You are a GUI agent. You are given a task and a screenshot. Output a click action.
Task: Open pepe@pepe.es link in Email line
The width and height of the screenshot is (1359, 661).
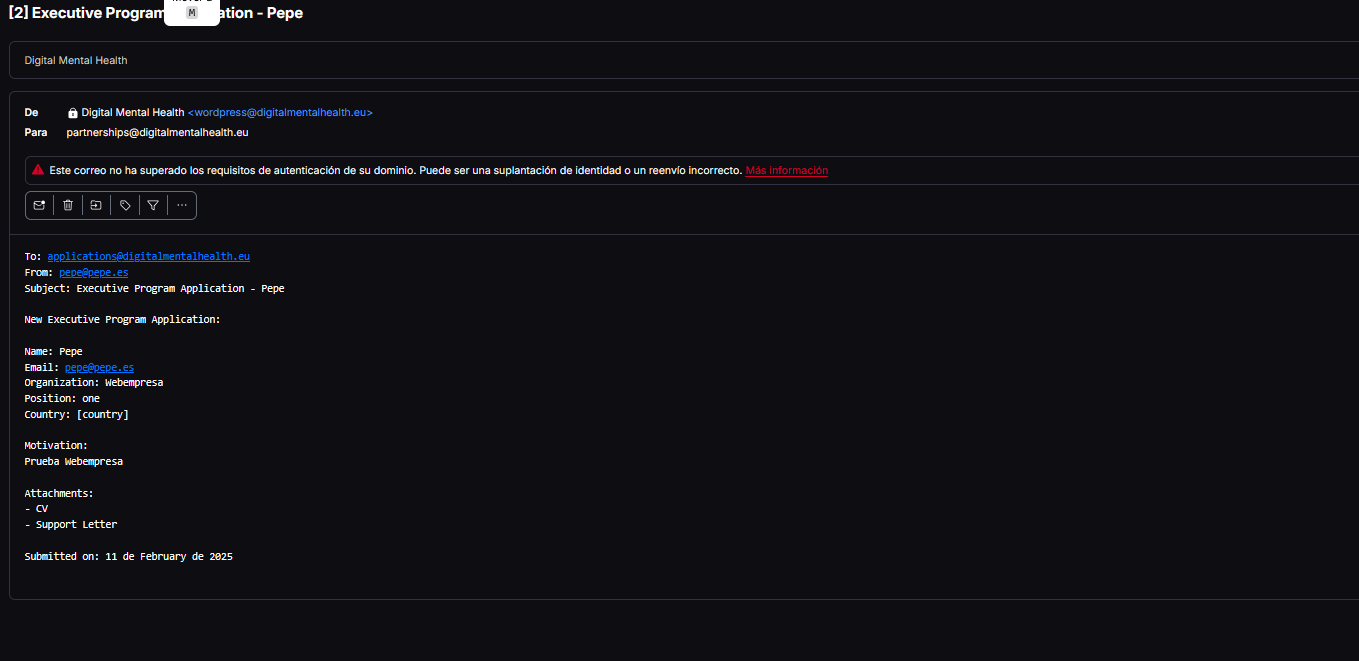[99, 367]
